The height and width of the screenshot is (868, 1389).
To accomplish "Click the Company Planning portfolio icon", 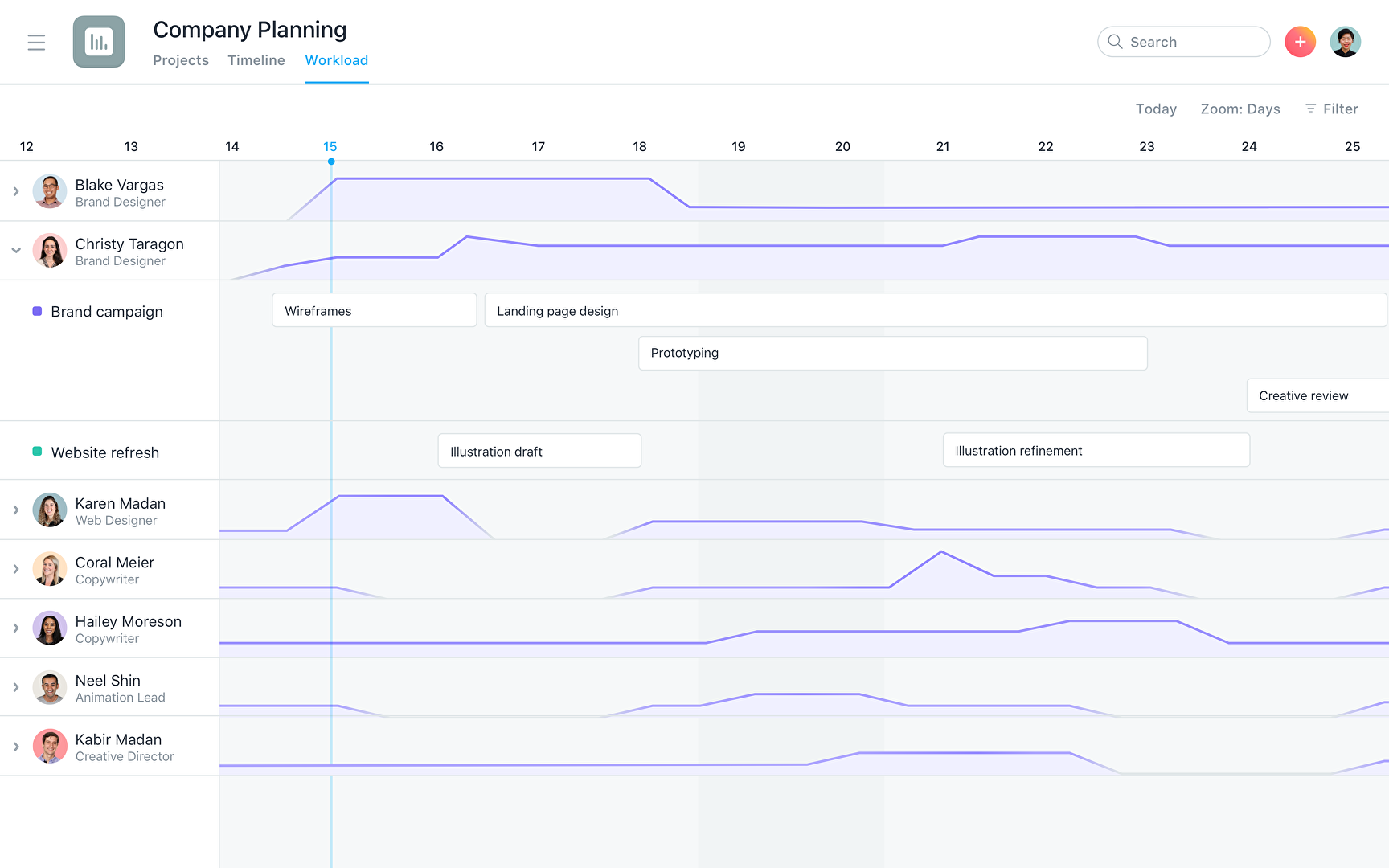I will [x=99, y=42].
